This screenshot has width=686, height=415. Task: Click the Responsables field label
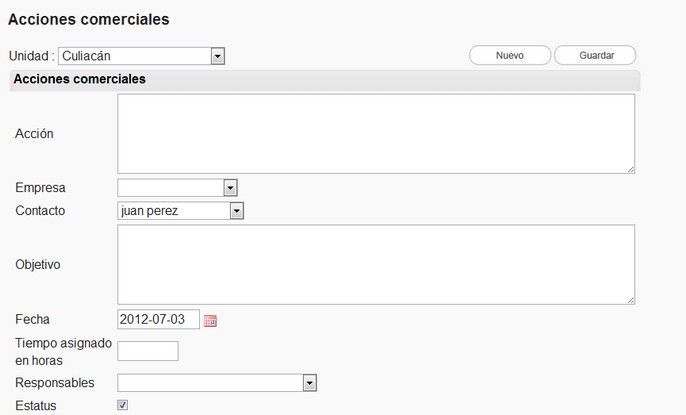point(55,383)
